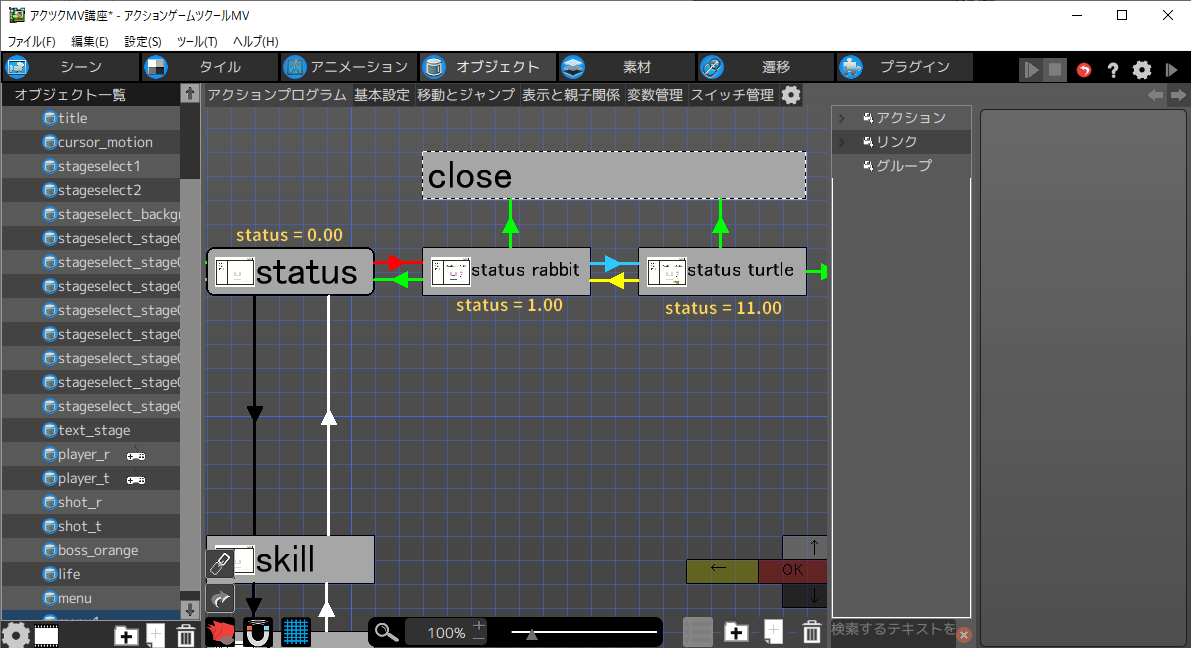Switch to the アニメーション tab
The image size is (1191, 648).
point(347,67)
